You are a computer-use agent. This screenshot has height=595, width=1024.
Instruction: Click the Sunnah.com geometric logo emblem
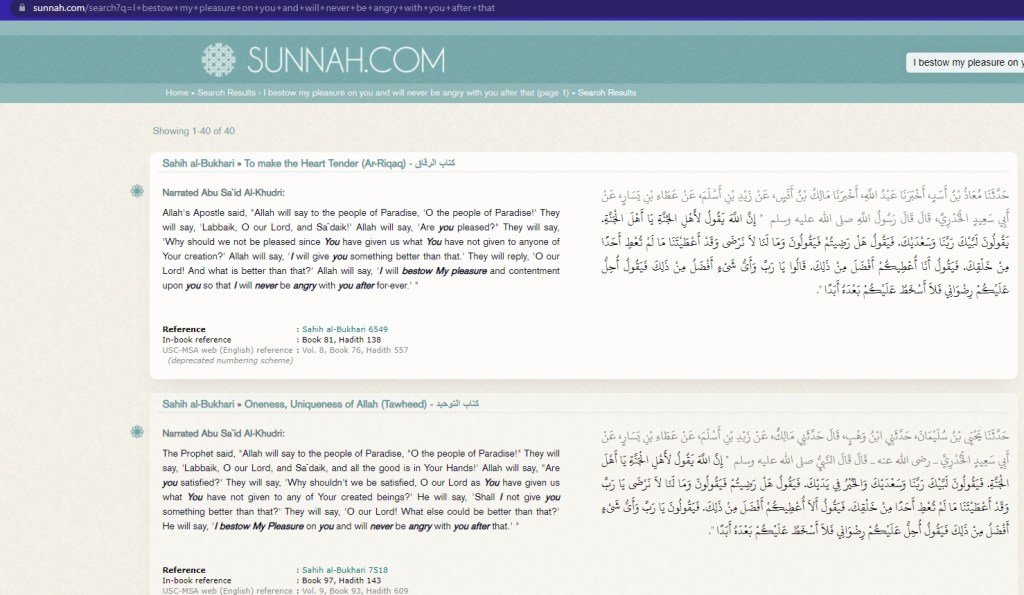[219, 60]
